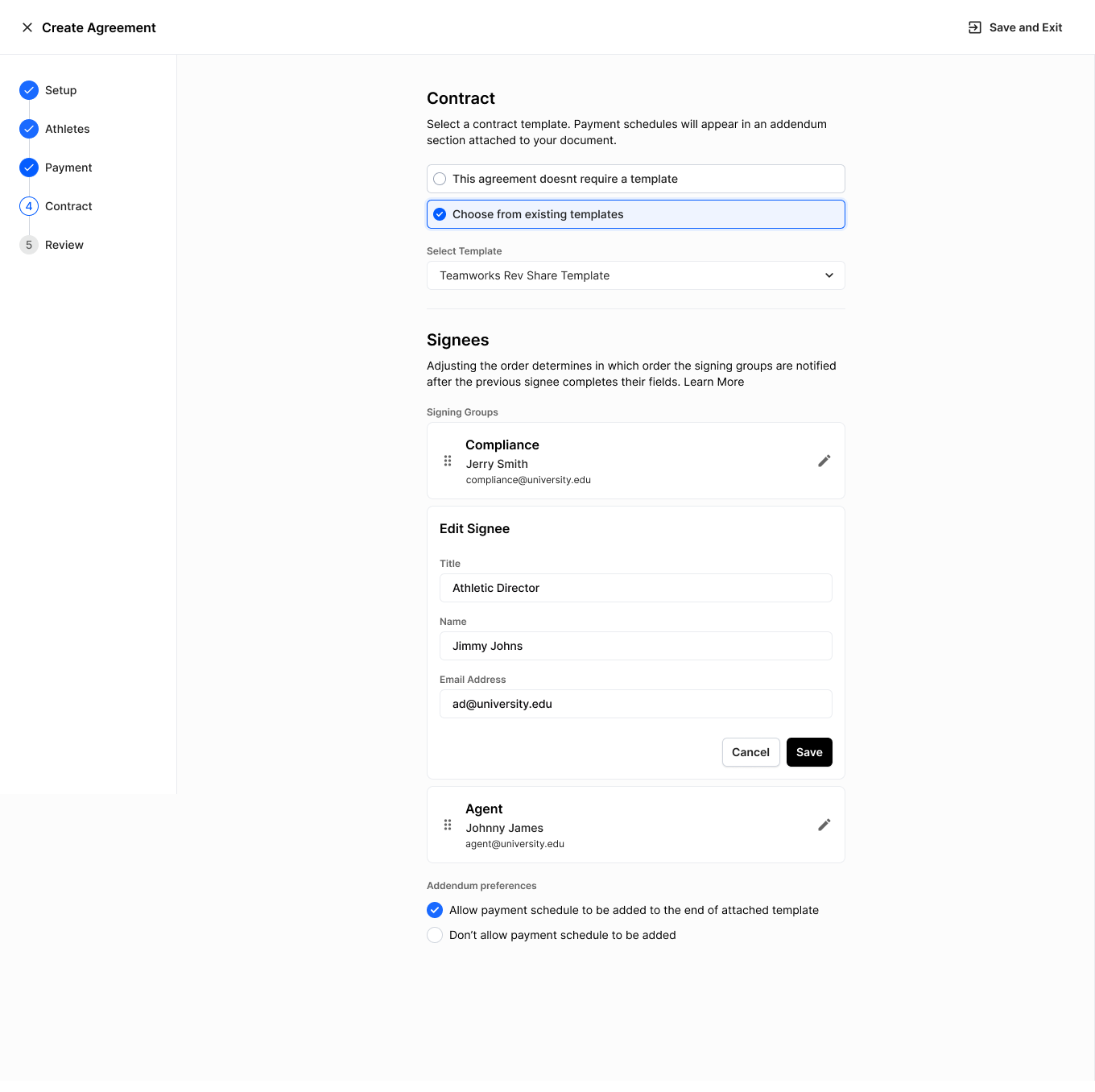Viewport: 1095px width, 1092px height.
Task: Click the Signing Groups label
Action: coord(462,412)
